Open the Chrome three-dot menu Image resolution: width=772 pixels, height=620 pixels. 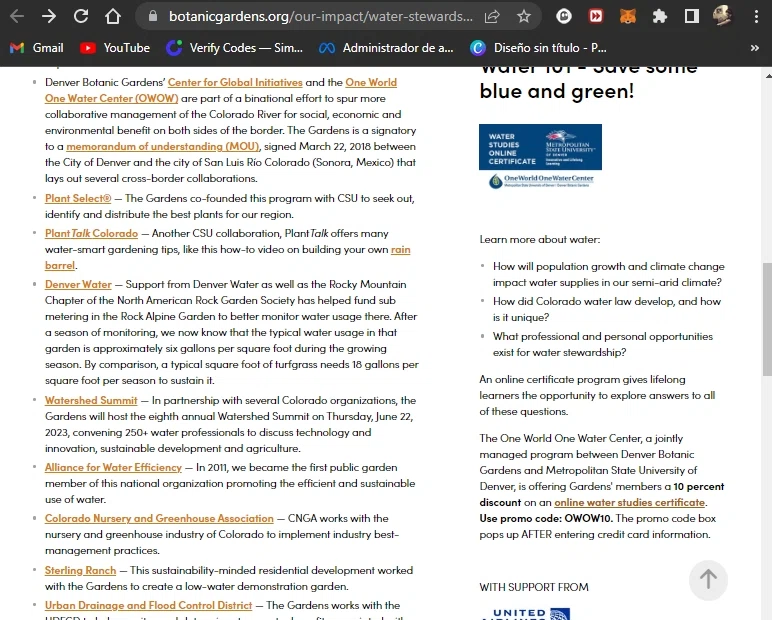(x=756, y=16)
